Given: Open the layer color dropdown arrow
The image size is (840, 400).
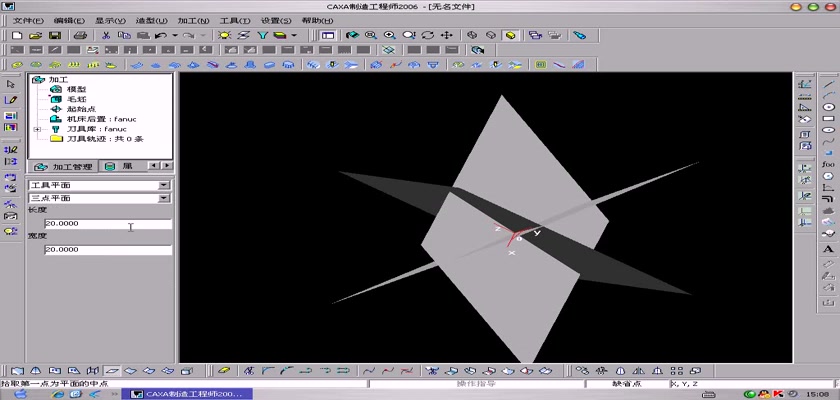Looking at the screenshot, I should tap(294, 36).
